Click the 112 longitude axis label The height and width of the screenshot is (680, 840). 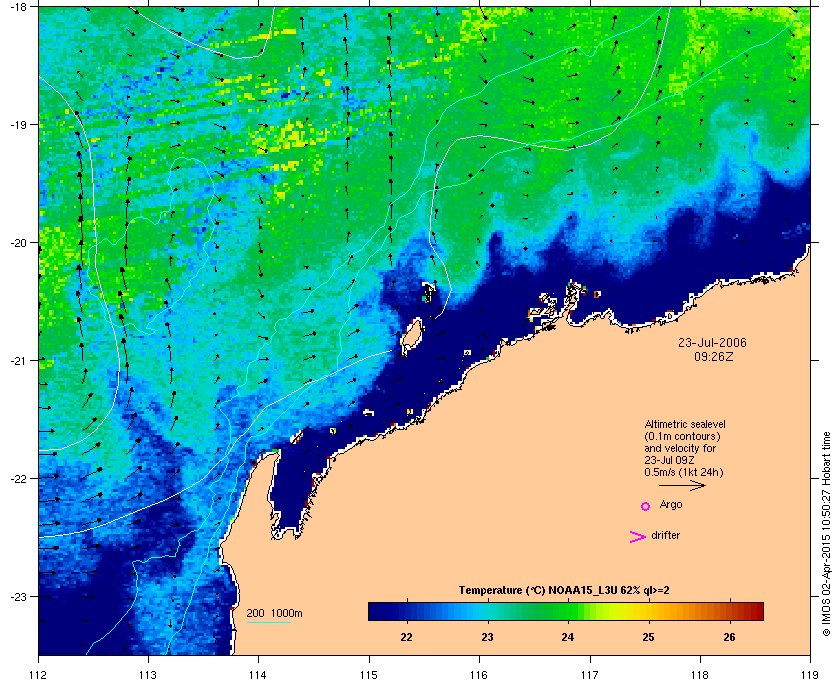tap(39, 675)
